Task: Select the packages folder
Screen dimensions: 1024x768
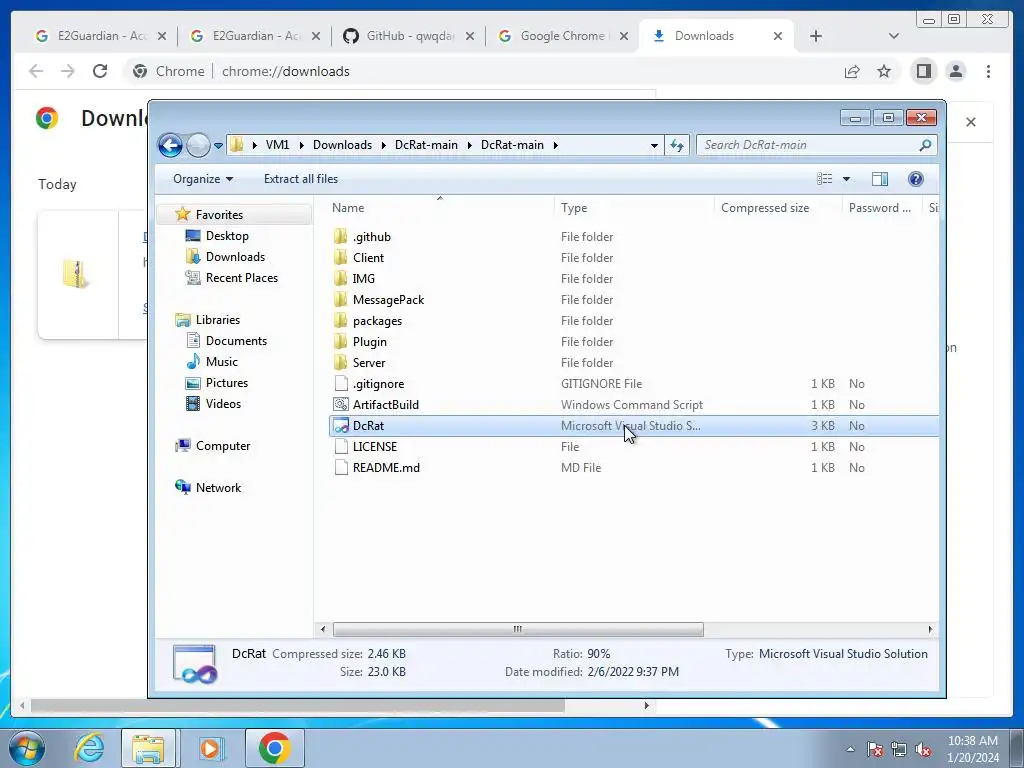Action: pos(377,321)
